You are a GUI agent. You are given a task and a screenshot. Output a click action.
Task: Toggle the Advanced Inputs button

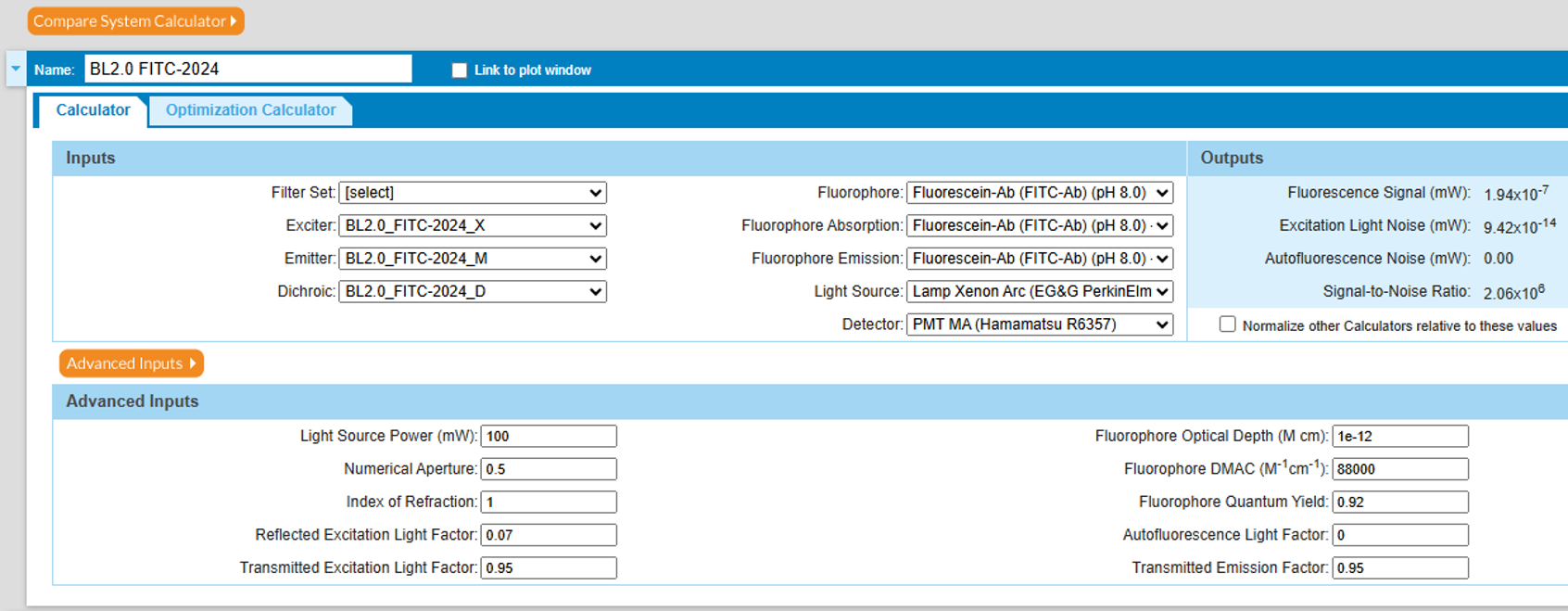tap(131, 363)
